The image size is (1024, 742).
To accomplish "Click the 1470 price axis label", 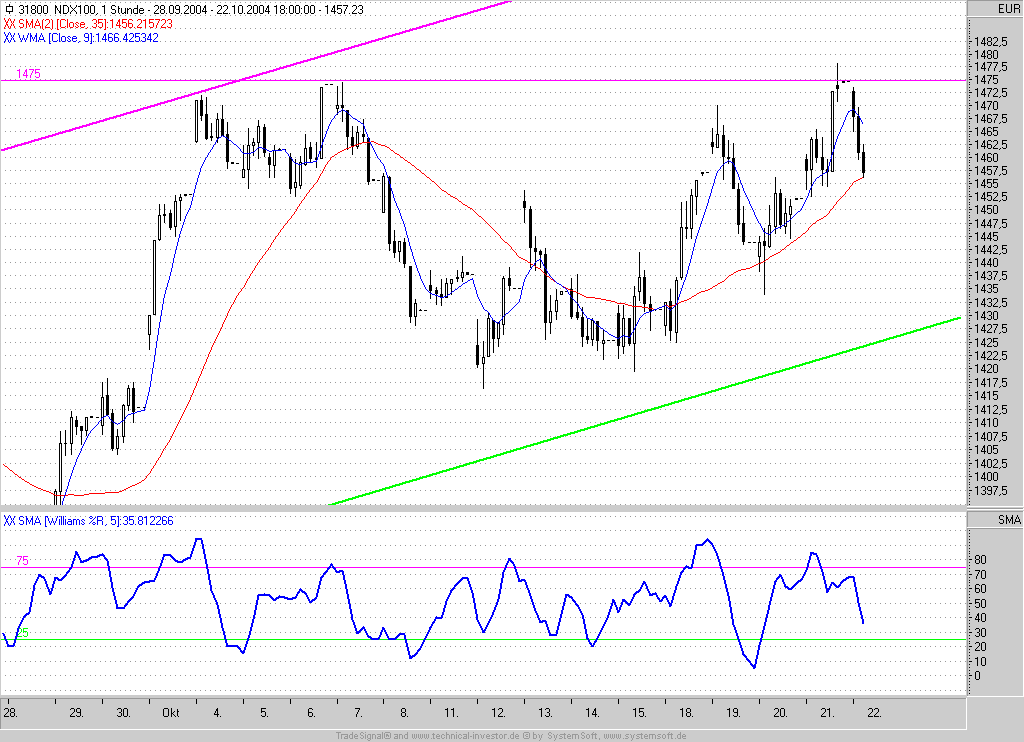I will pyautogui.click(x=986, y=106).
